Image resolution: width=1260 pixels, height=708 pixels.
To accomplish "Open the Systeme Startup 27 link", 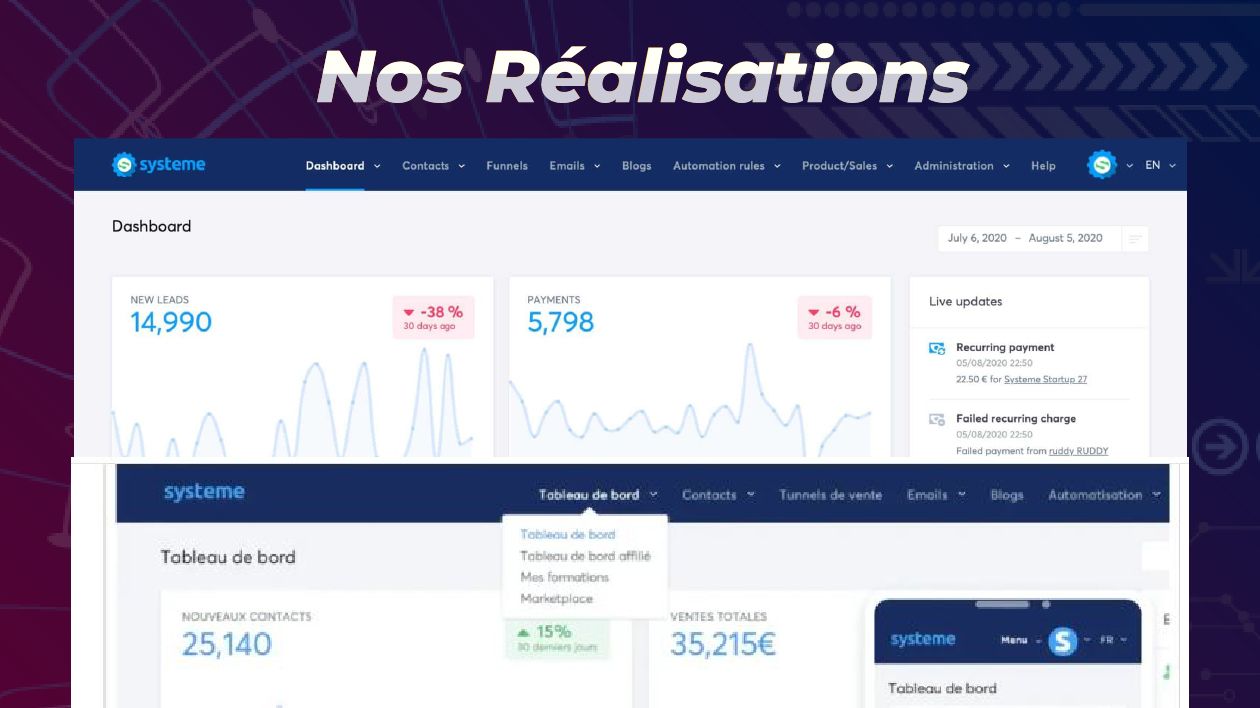I will 1045,380.
